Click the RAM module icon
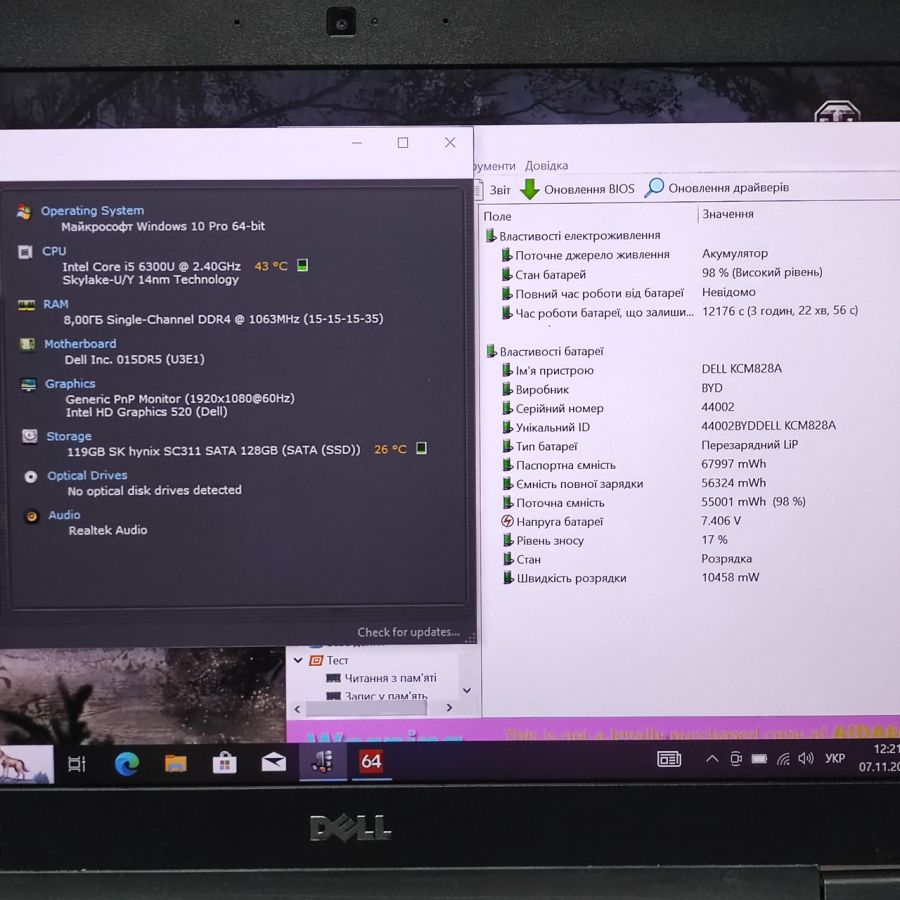This screenshot has height=900, width=900. click(x=26, y=305)
